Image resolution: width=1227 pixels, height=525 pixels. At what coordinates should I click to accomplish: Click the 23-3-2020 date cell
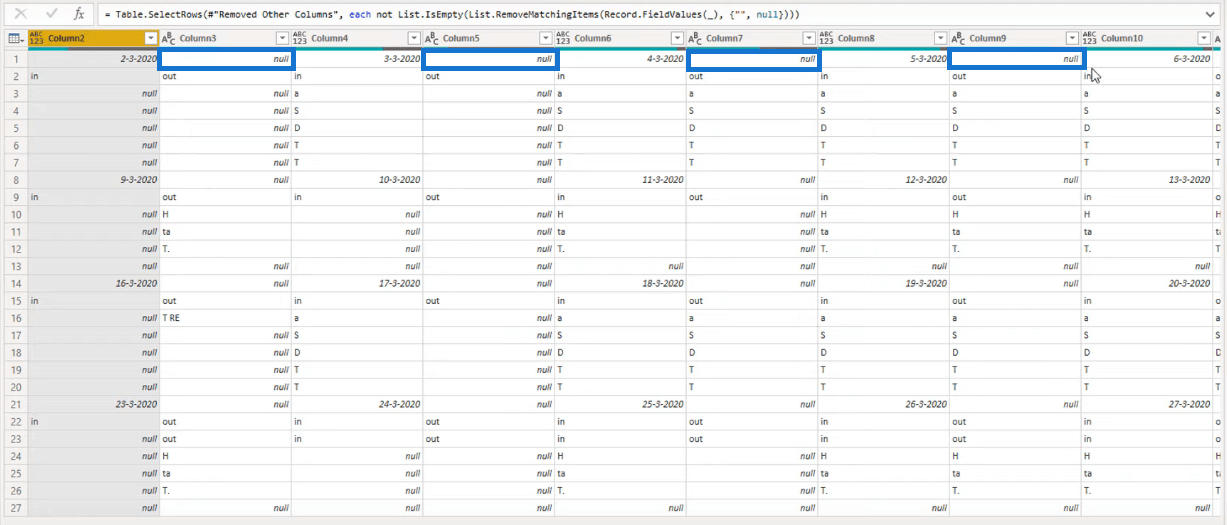[x=94, y=404]
